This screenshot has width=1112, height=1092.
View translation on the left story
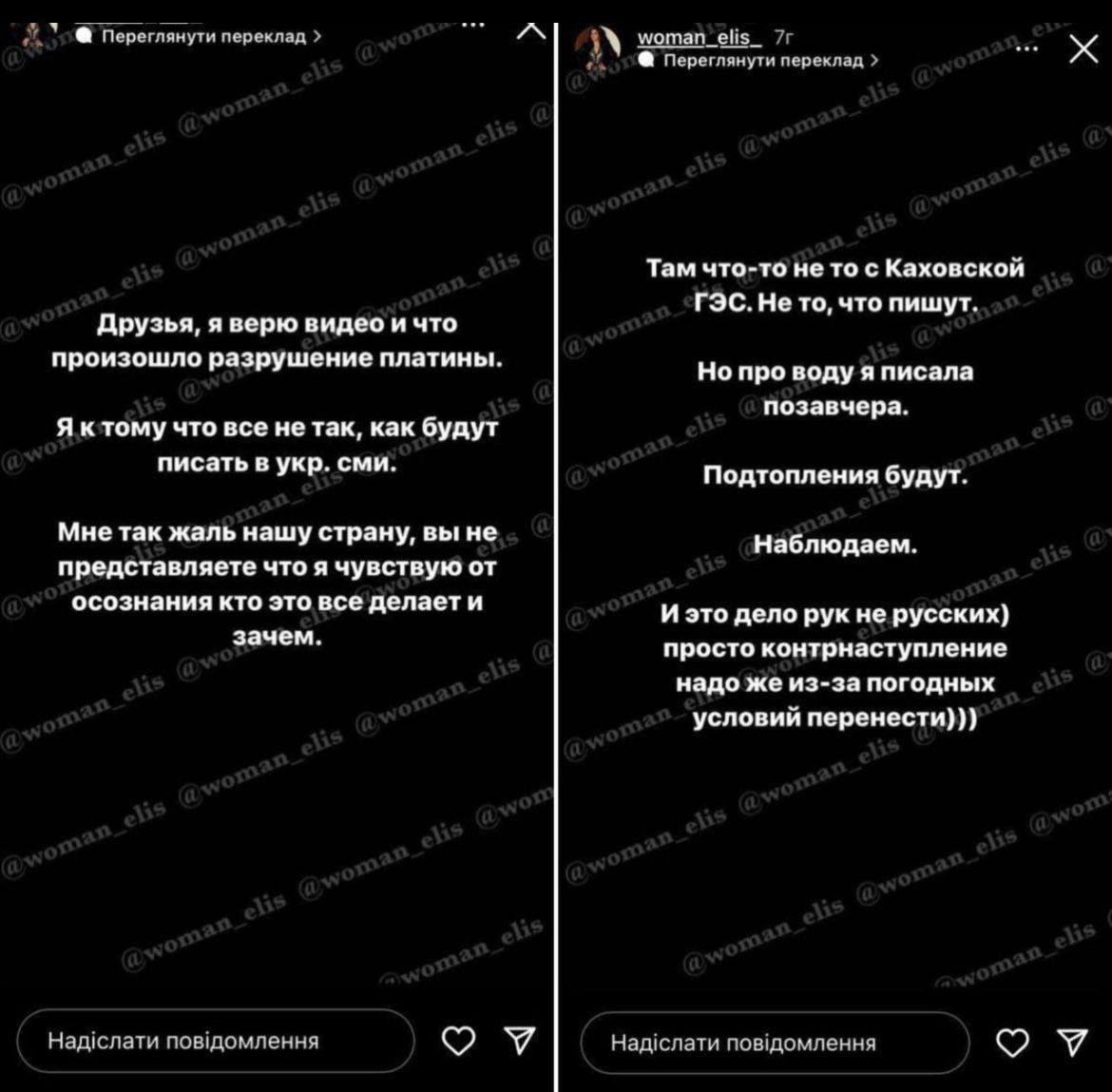click(203, 36)
